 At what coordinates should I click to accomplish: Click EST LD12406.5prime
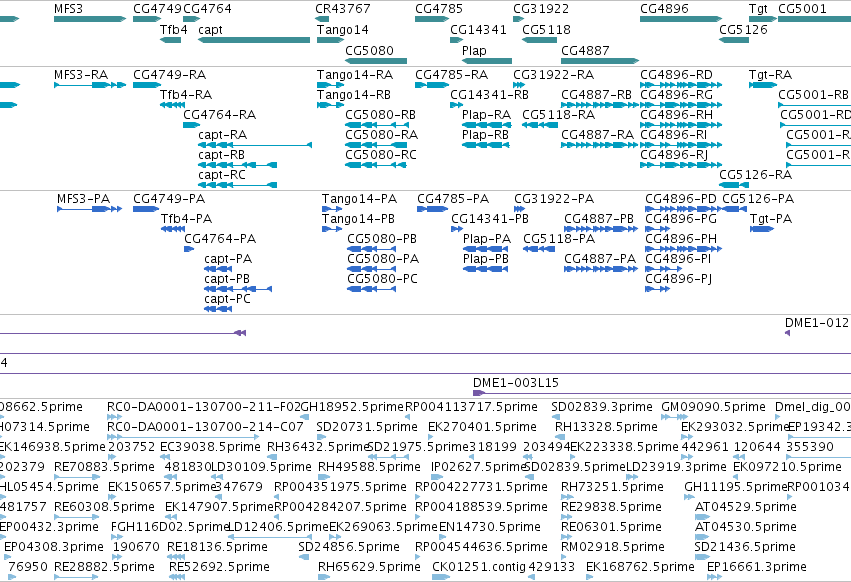click(x=268, y=536)
